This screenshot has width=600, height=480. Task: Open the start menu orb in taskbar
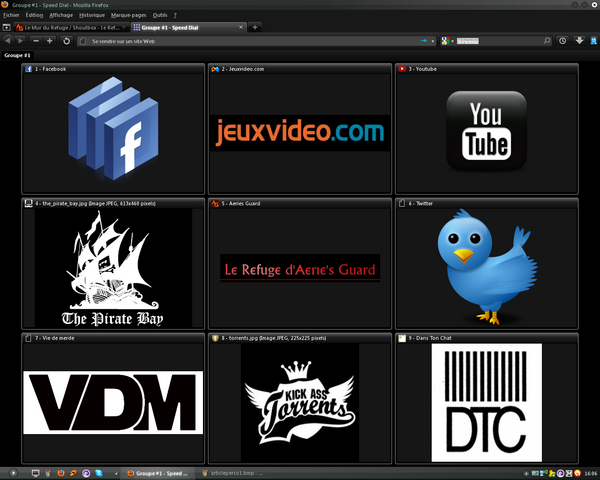13,473
